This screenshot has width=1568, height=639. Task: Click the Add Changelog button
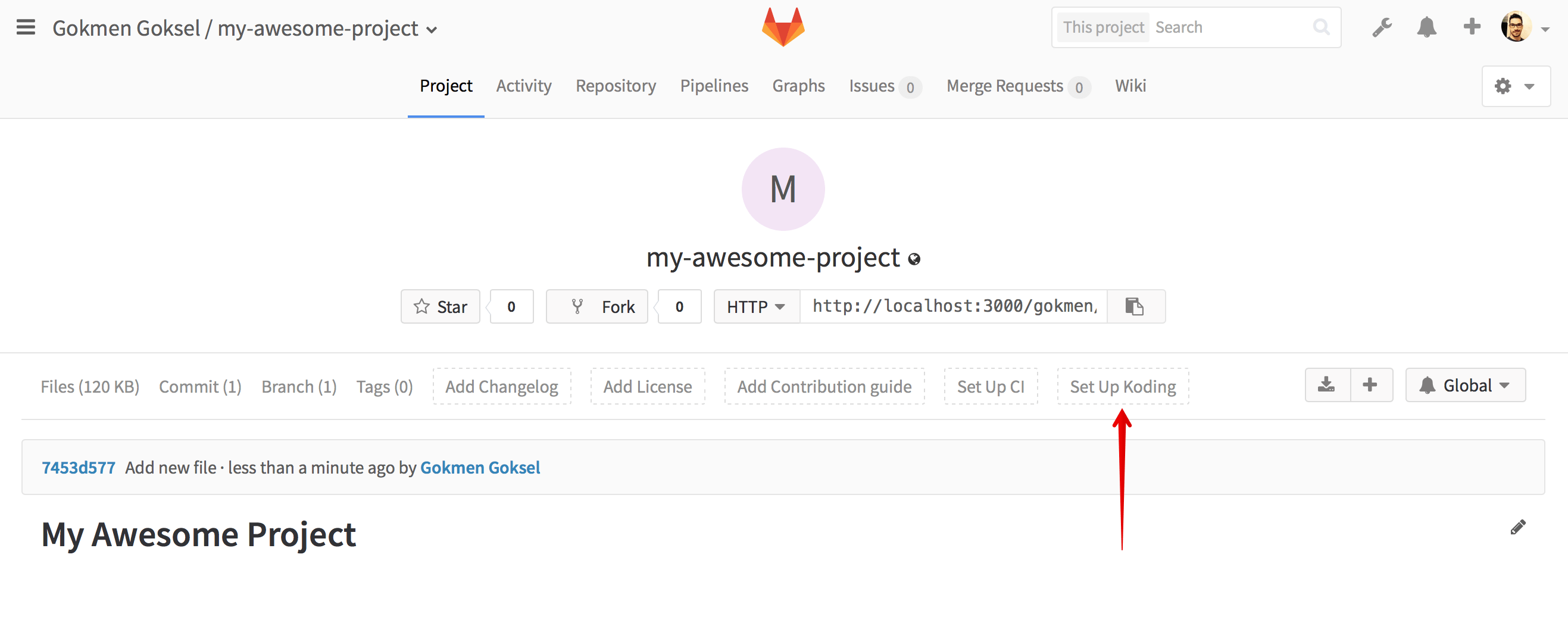501,387
